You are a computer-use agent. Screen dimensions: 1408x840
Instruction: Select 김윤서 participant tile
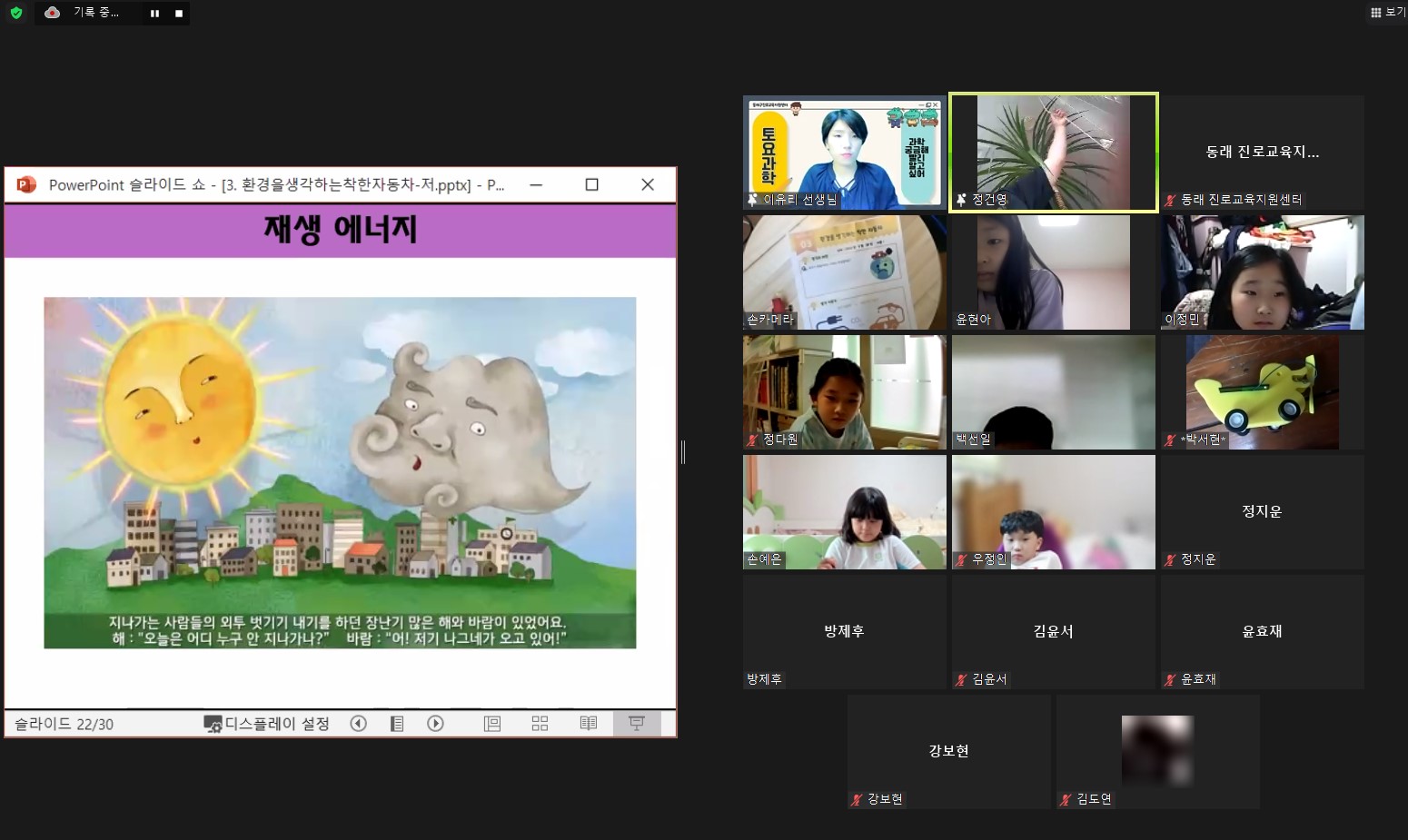pyautogui.click(x=1054, y=632)
